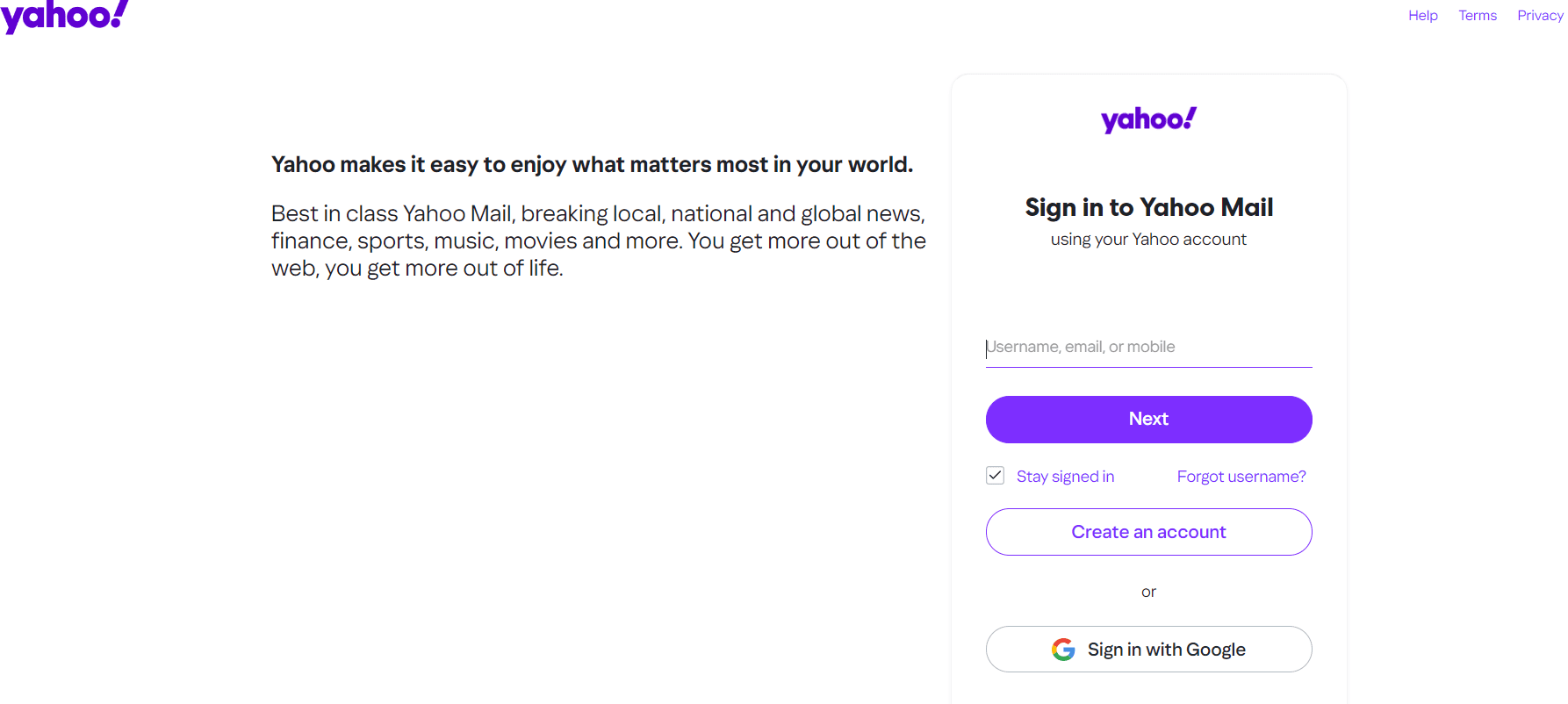This screenshot has height=704, width=1568.
Task: Sign in with Google
Action: [x=1148, y=650]
